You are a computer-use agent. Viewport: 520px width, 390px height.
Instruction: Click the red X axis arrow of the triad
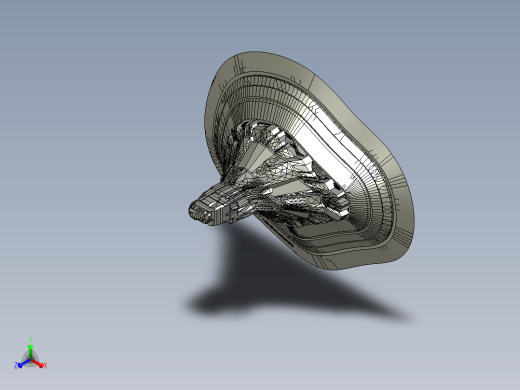(37, 363)
